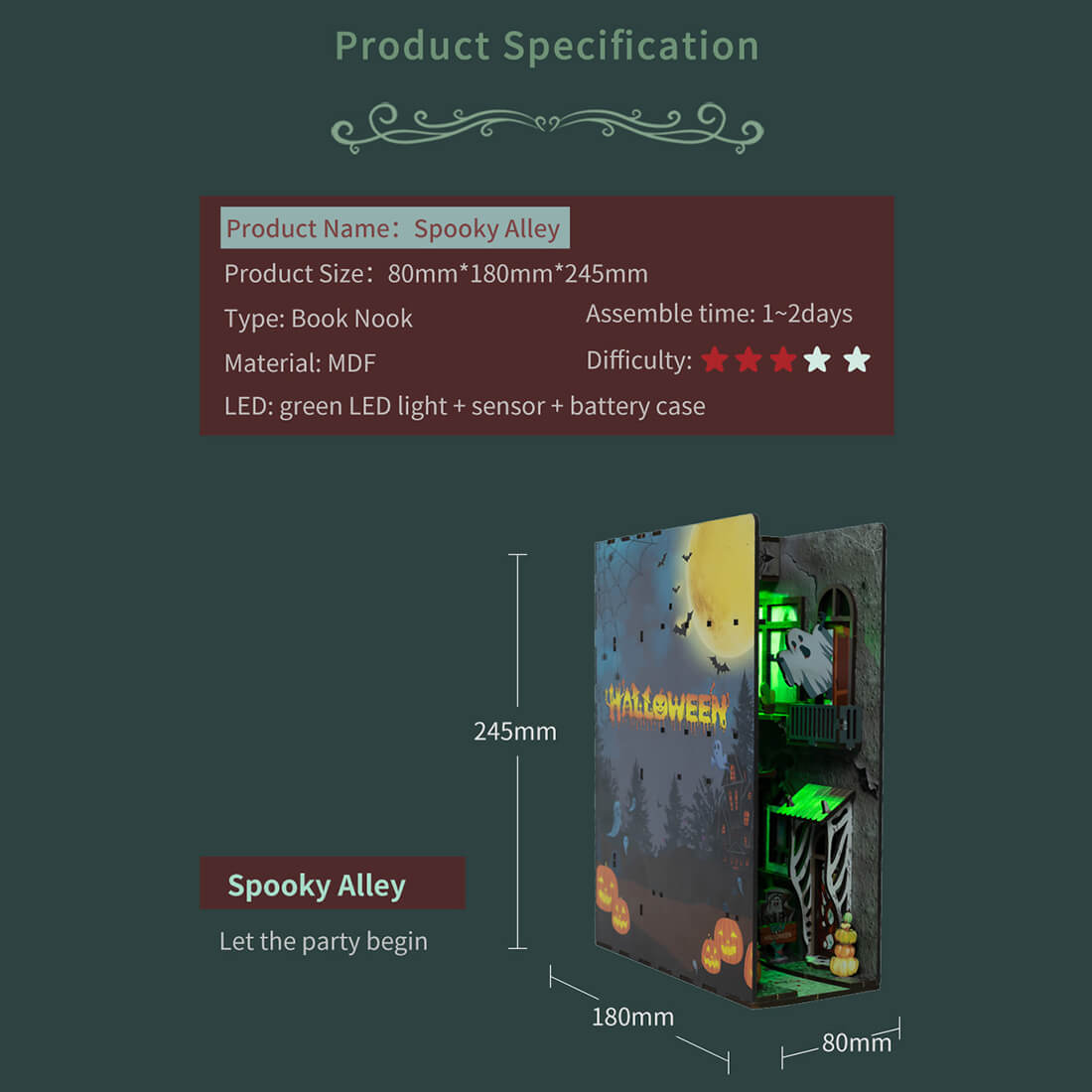The image size is (1092, 1092).
Task: Click the Spooky Alley maroon banner
Action: 332,884
